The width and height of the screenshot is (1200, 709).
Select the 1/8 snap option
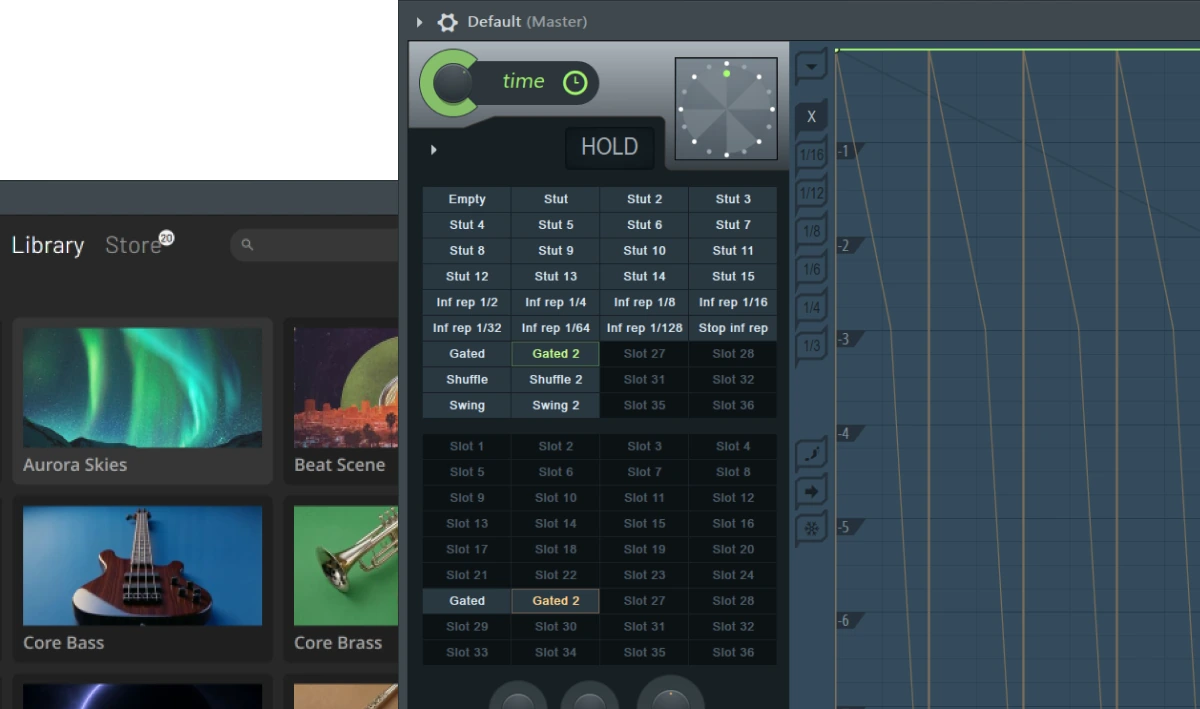(x=811, y=231)
